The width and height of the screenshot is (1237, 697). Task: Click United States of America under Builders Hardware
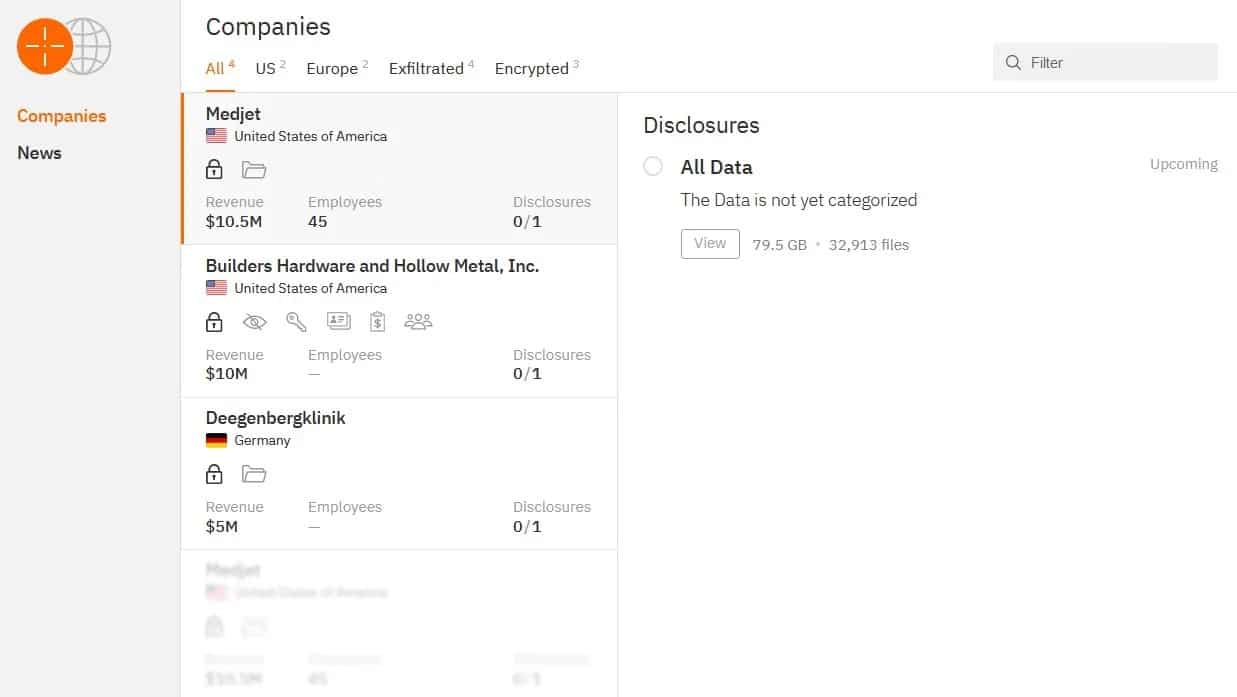(x=311, y=288)
